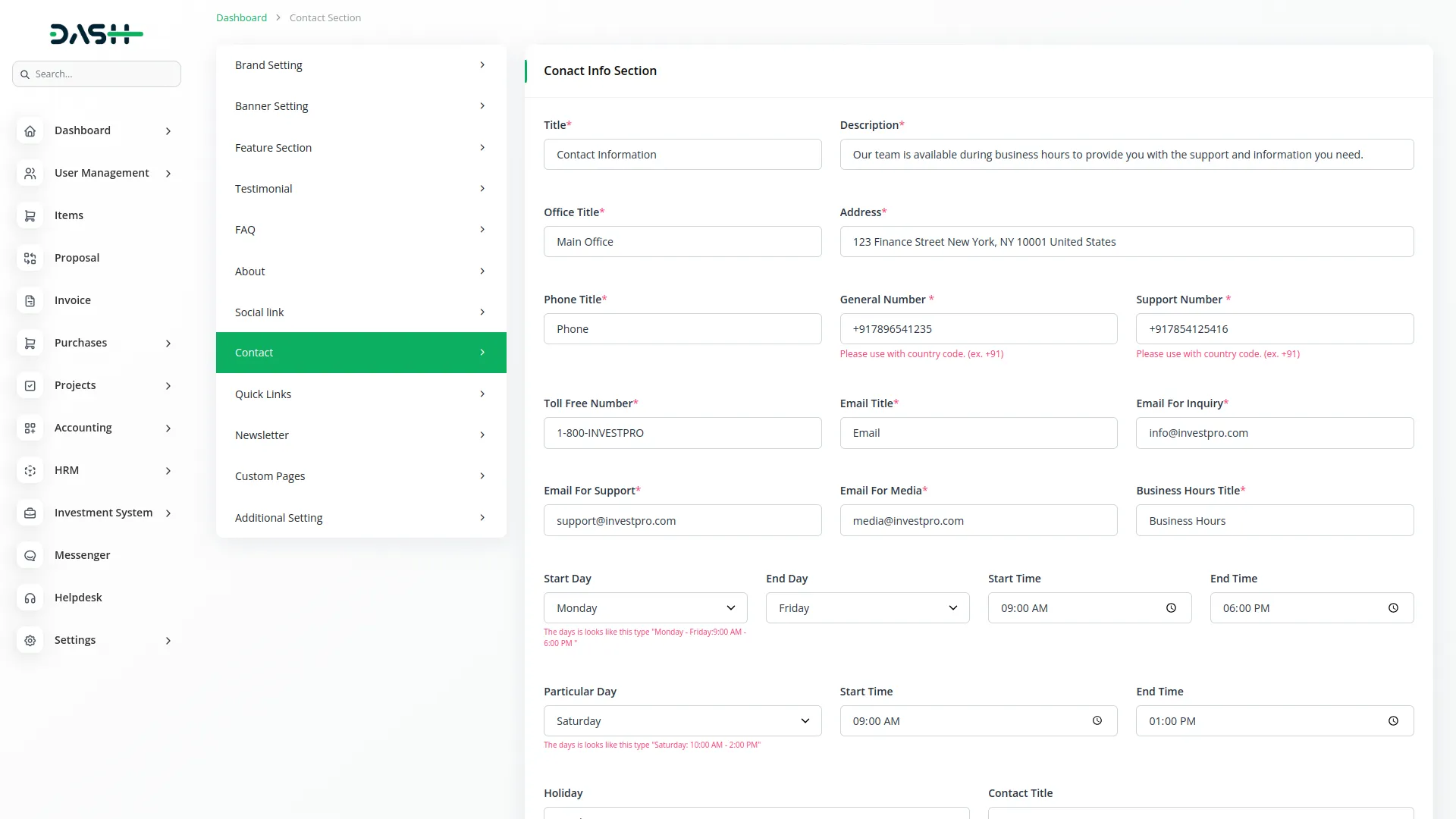
Task: Click the weekday End Time clock icon
Action: point(1393,608)
